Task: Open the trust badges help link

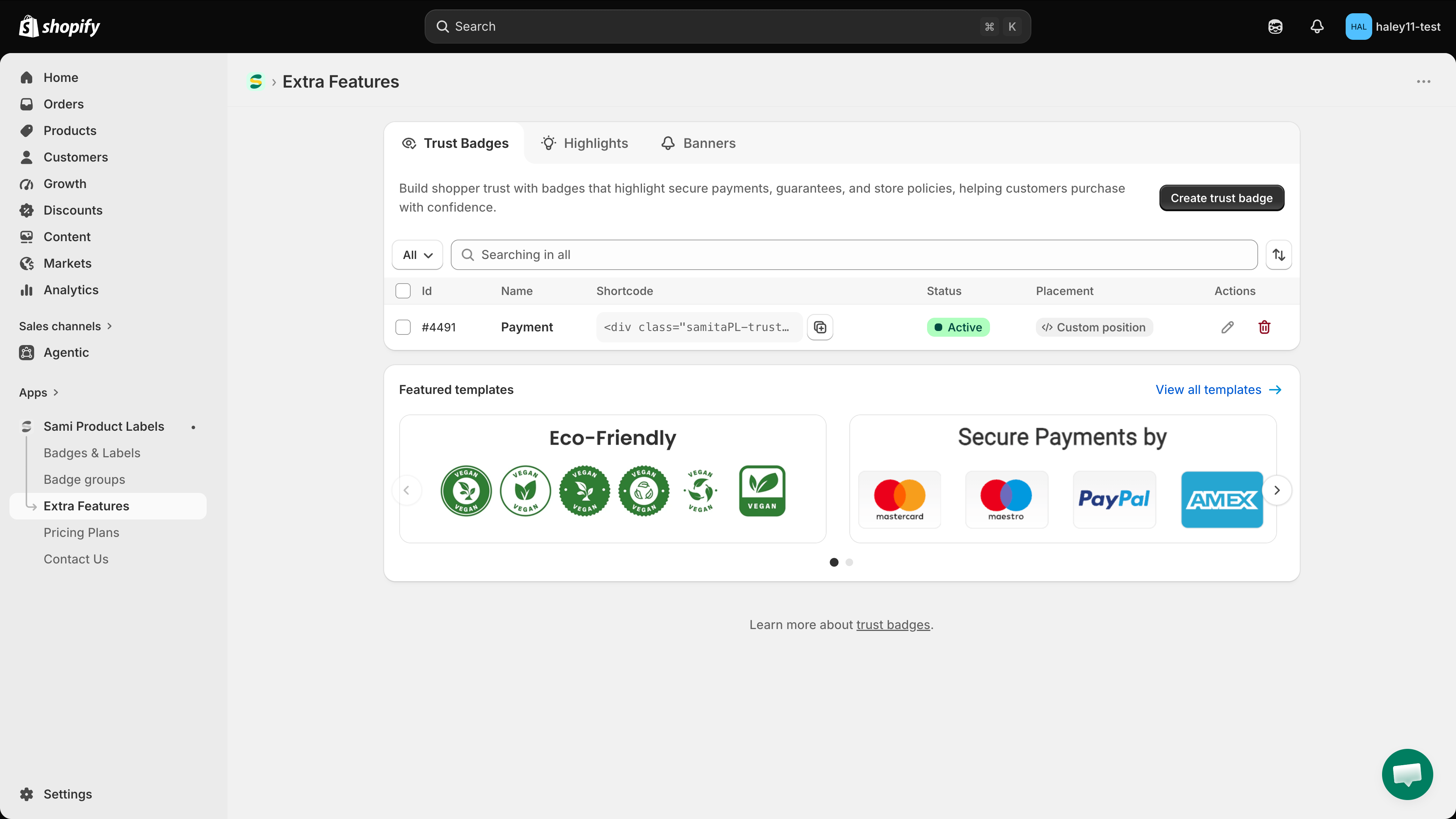Action: point(893,624)
